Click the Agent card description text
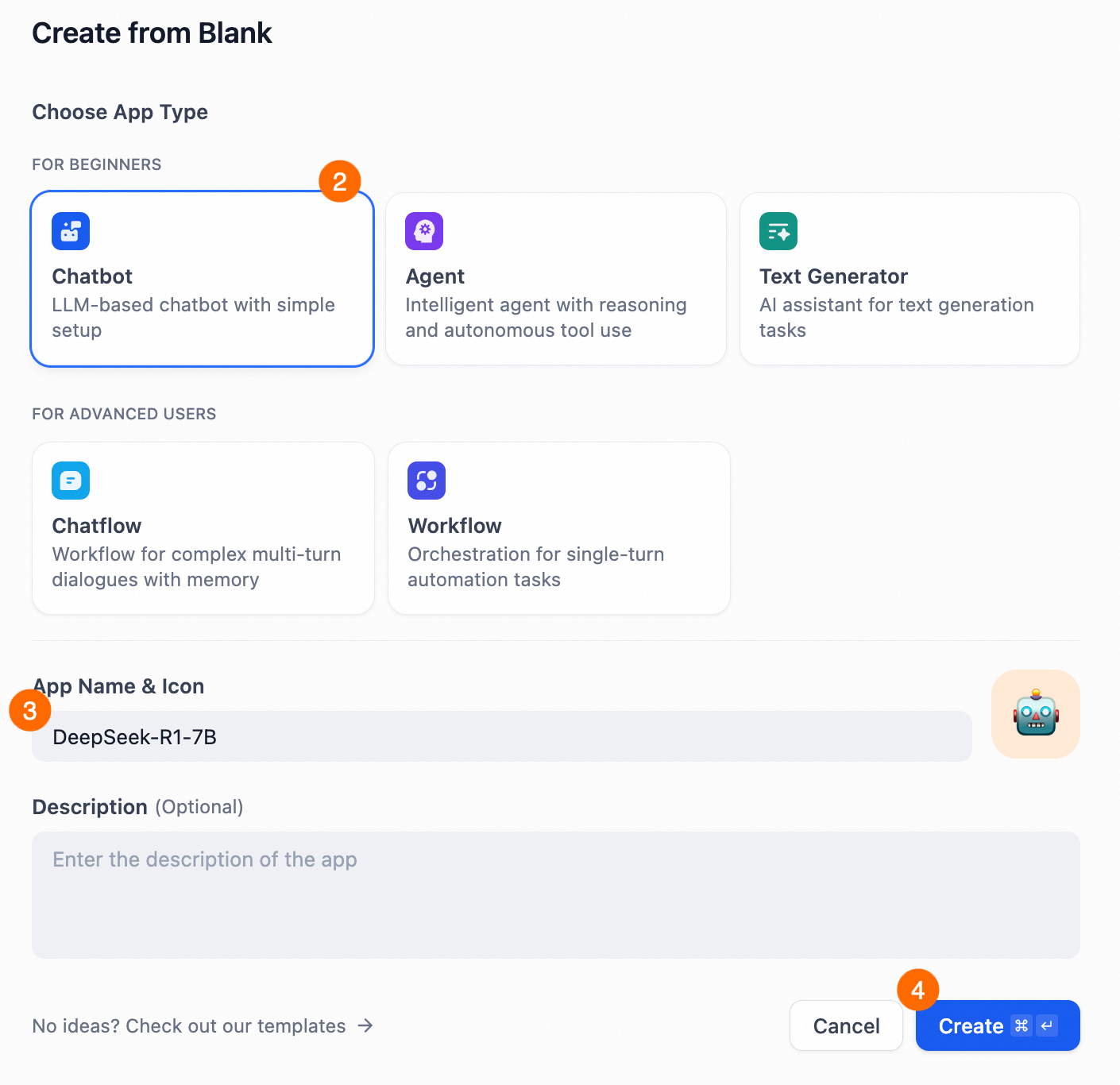The width and height of the screenshot is (1120, 1085). [546, 318]
